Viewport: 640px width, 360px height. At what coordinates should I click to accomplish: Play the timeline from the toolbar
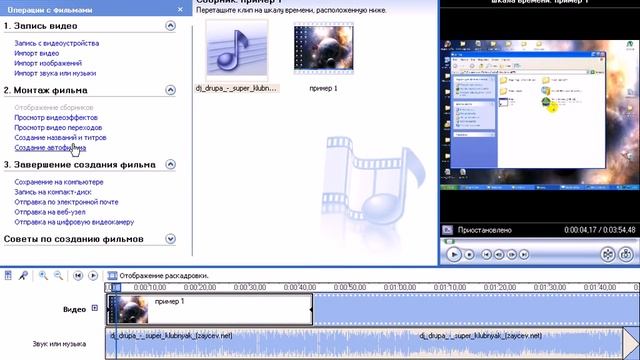pyautogui.click(x=93, y=276)
